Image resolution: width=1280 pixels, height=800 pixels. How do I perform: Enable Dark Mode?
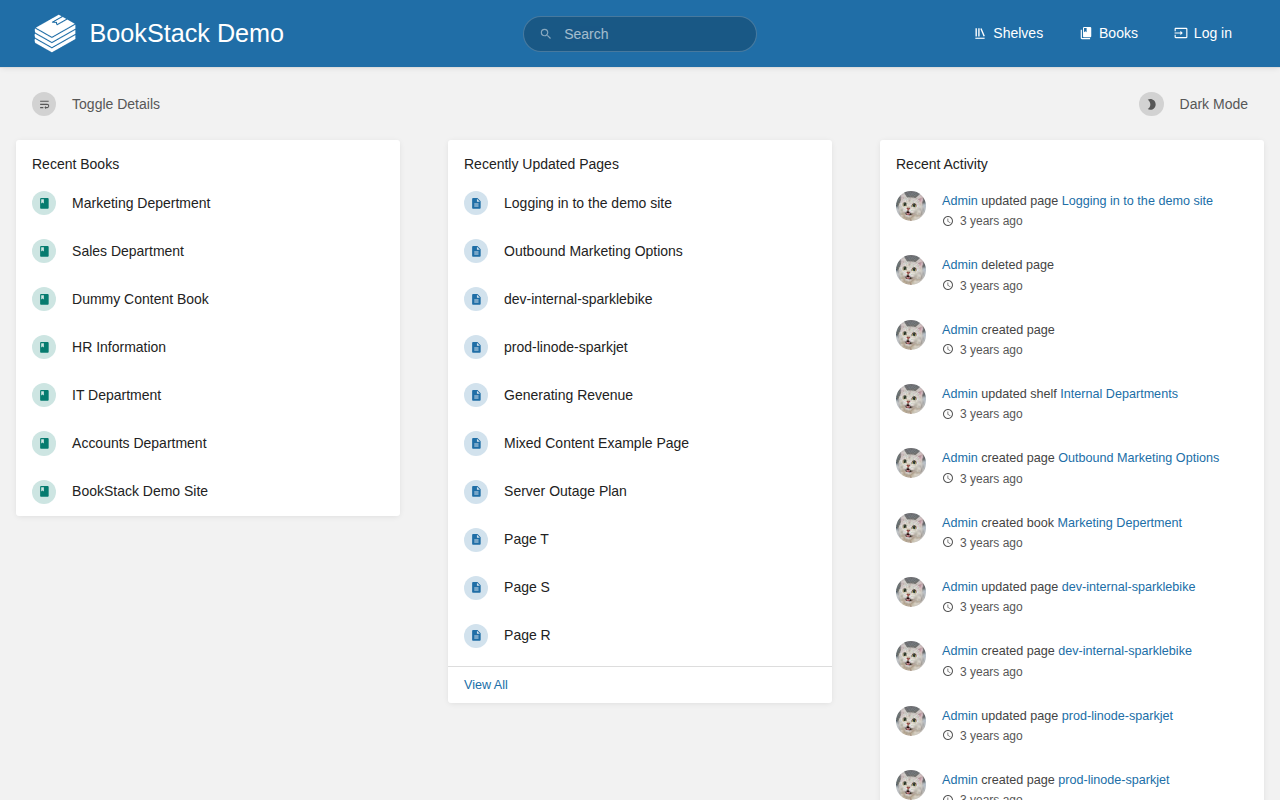pos(1213,103)
